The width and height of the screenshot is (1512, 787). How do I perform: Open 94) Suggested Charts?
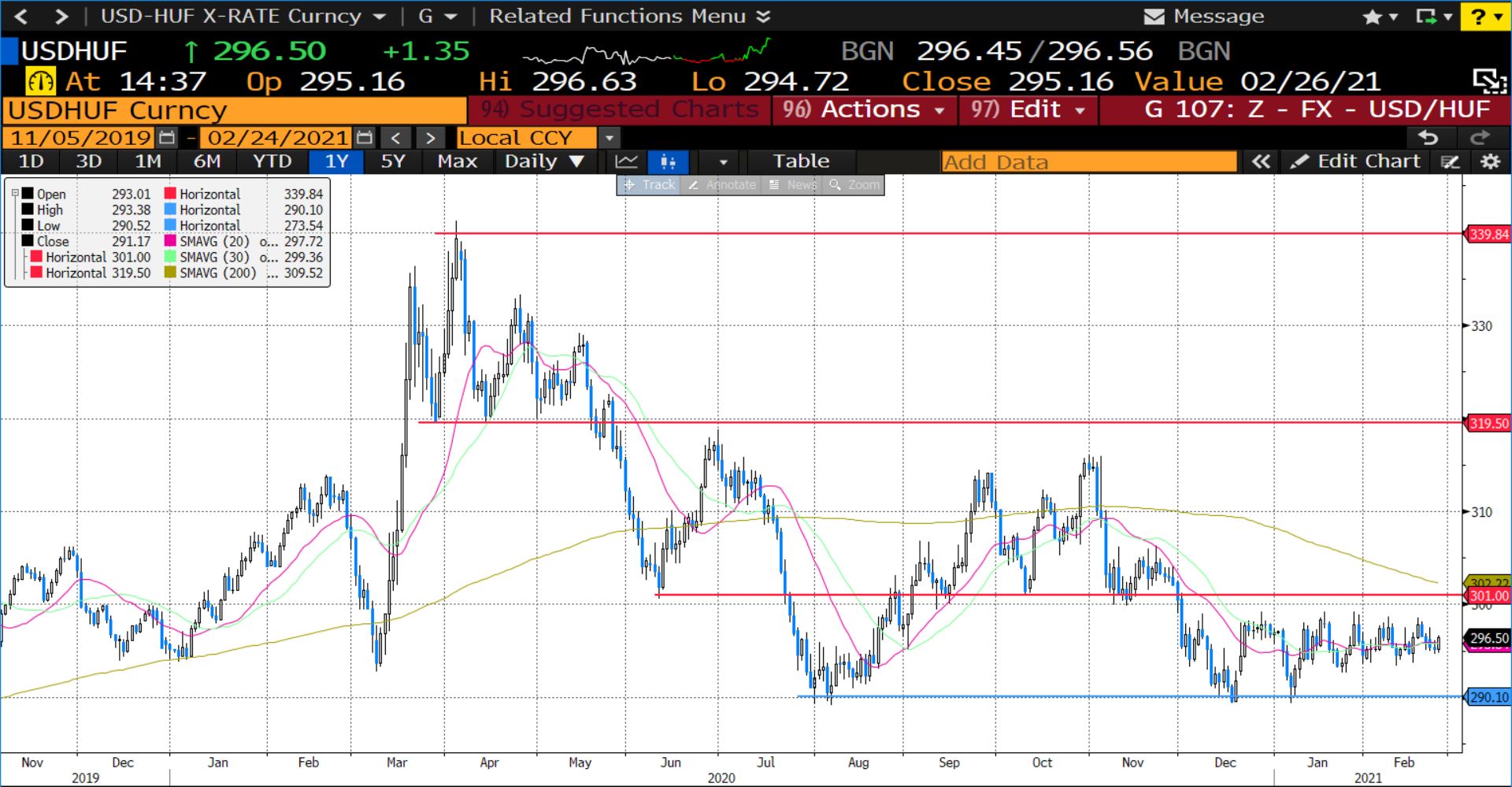619,110
